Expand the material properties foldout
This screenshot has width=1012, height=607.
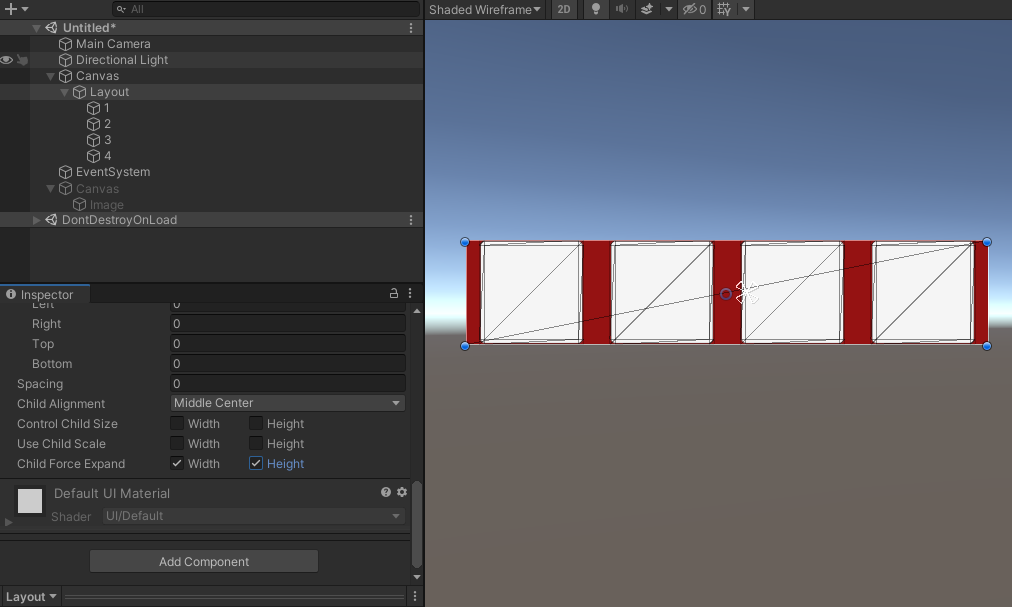(8, 522)
